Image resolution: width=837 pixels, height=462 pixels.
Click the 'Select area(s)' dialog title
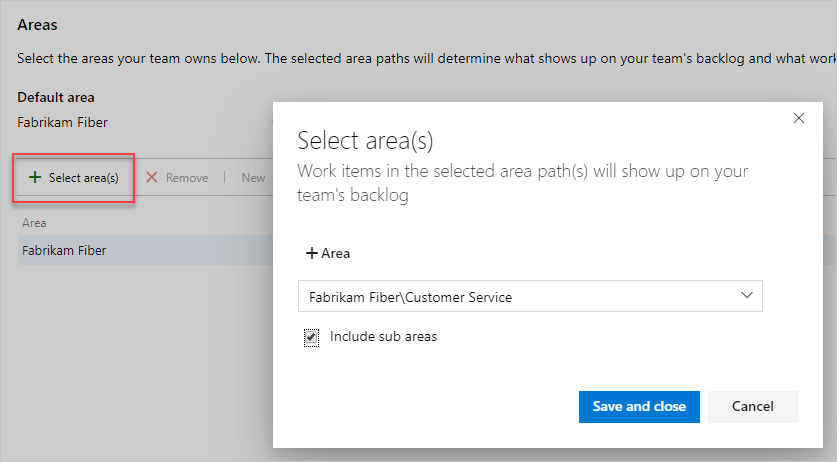365,139
